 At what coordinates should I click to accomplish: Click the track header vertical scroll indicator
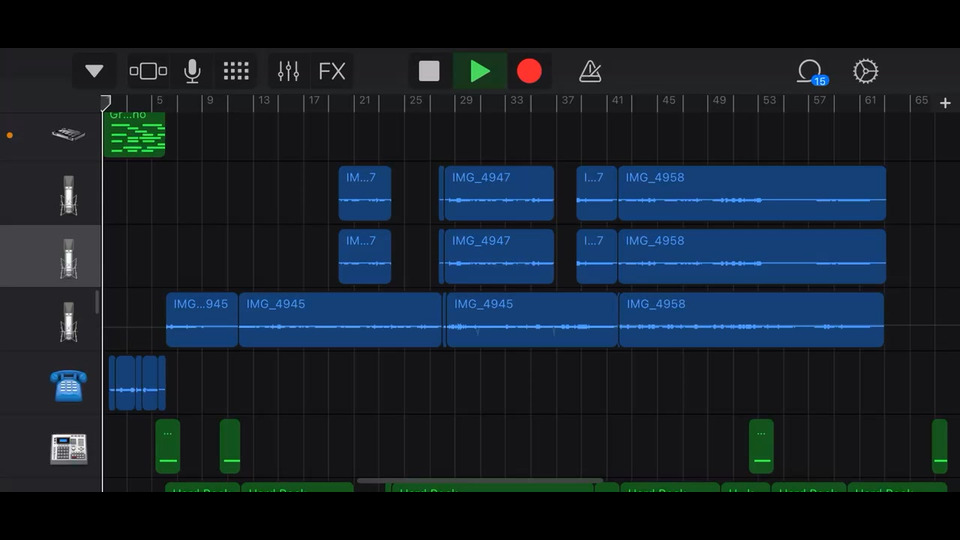tap(97, 302)
